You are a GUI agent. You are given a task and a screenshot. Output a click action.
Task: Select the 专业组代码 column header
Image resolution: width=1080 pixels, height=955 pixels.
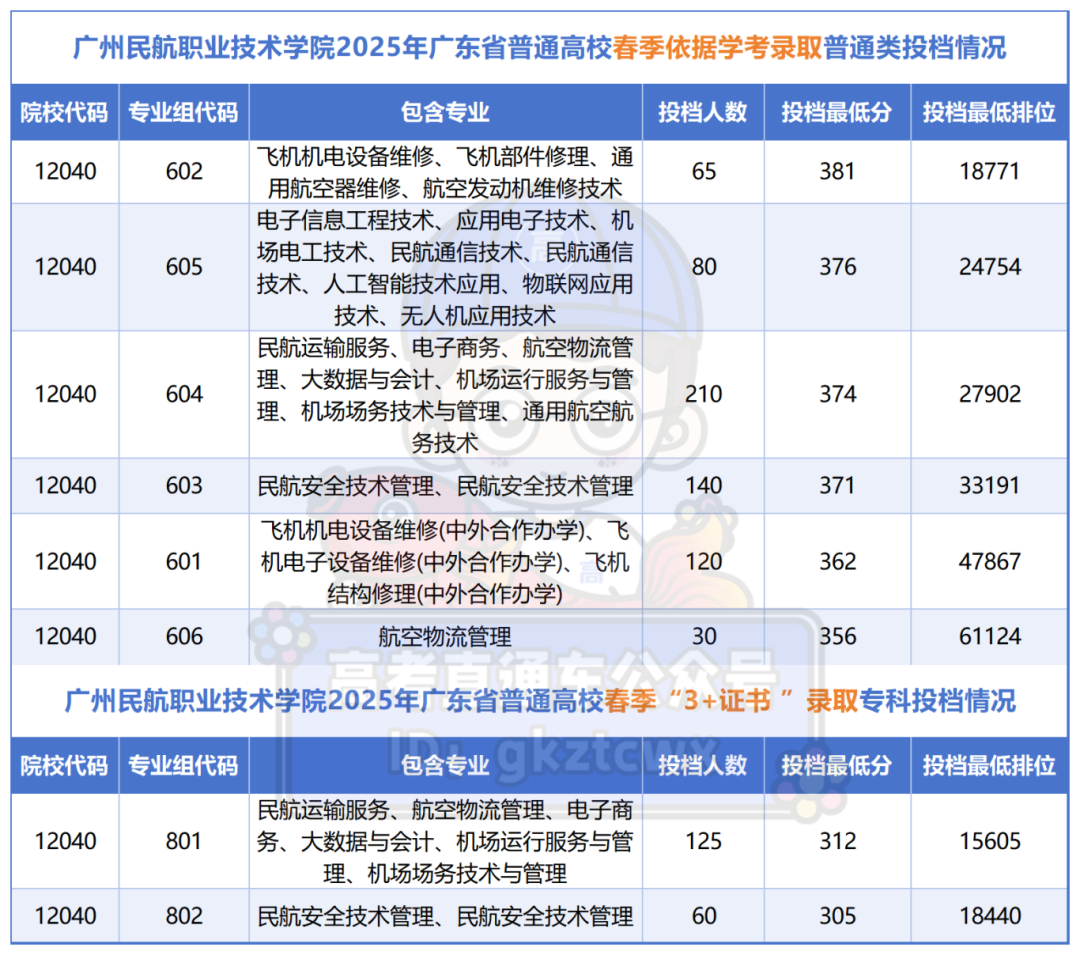click(x=184, y=113)
